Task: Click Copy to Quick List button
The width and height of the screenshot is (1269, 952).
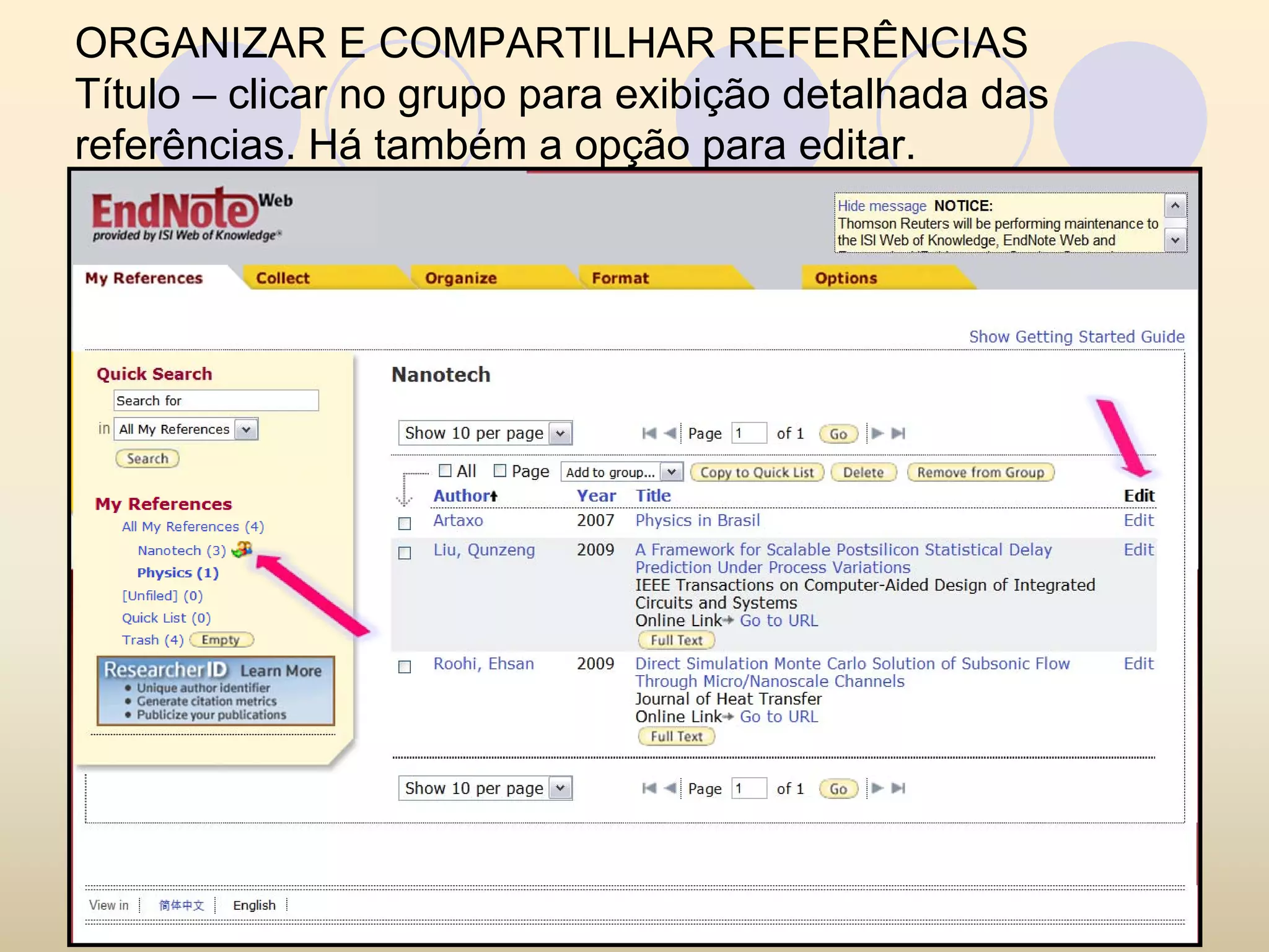Action: [x=757, y=472]
